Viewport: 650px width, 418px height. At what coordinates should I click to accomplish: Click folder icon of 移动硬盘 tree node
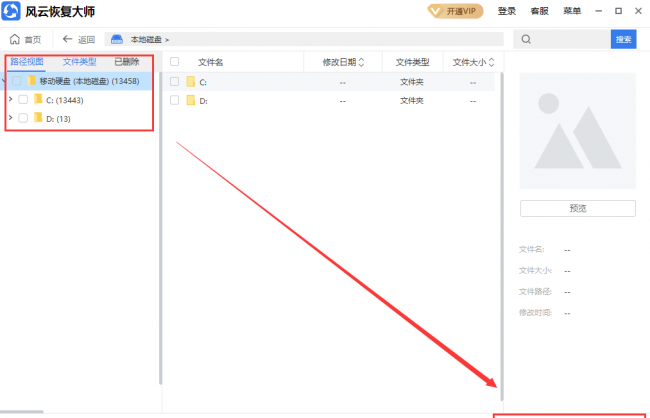(x=32, y=80)
